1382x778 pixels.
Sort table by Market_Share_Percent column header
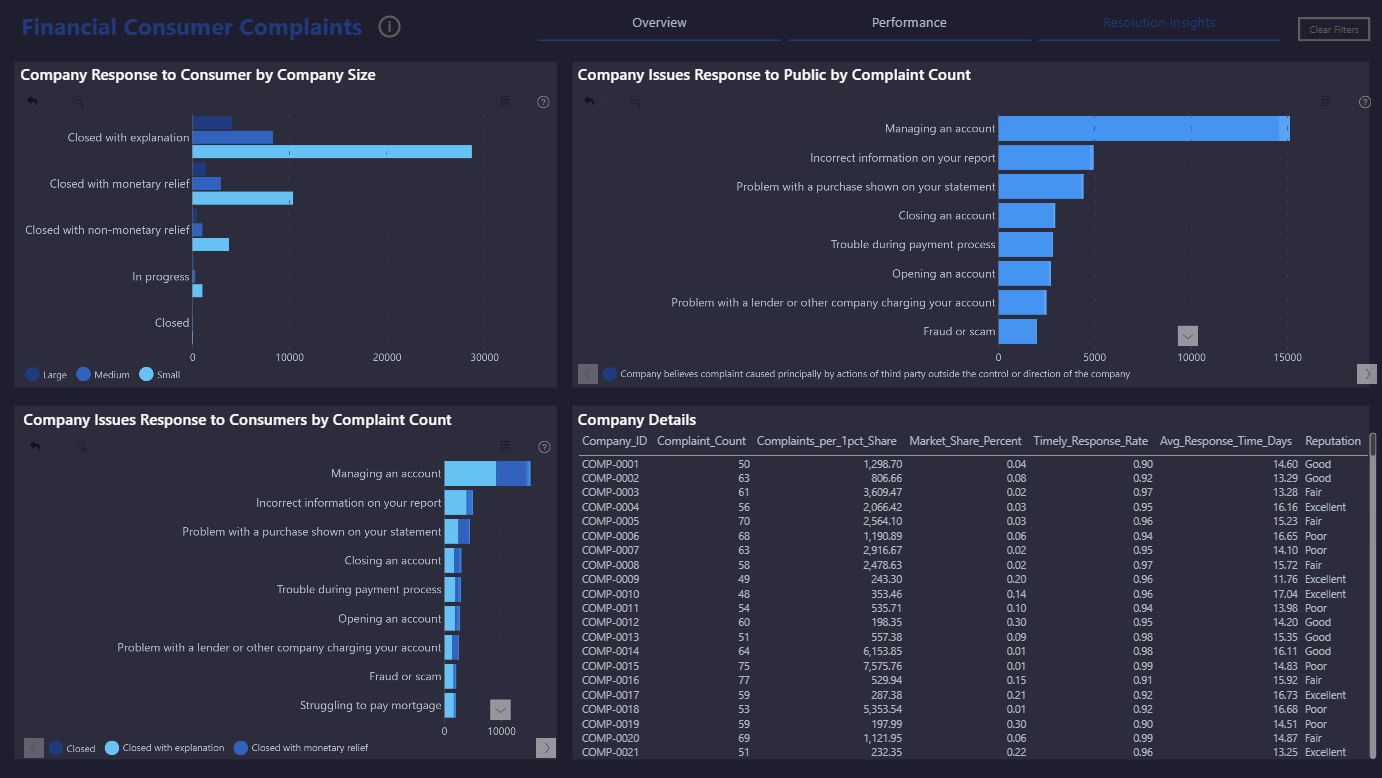[966, 441]
